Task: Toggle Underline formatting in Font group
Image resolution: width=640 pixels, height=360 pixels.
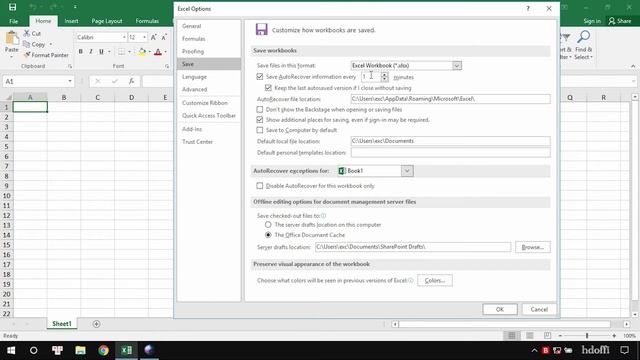Action: click(x=101, y=51)
